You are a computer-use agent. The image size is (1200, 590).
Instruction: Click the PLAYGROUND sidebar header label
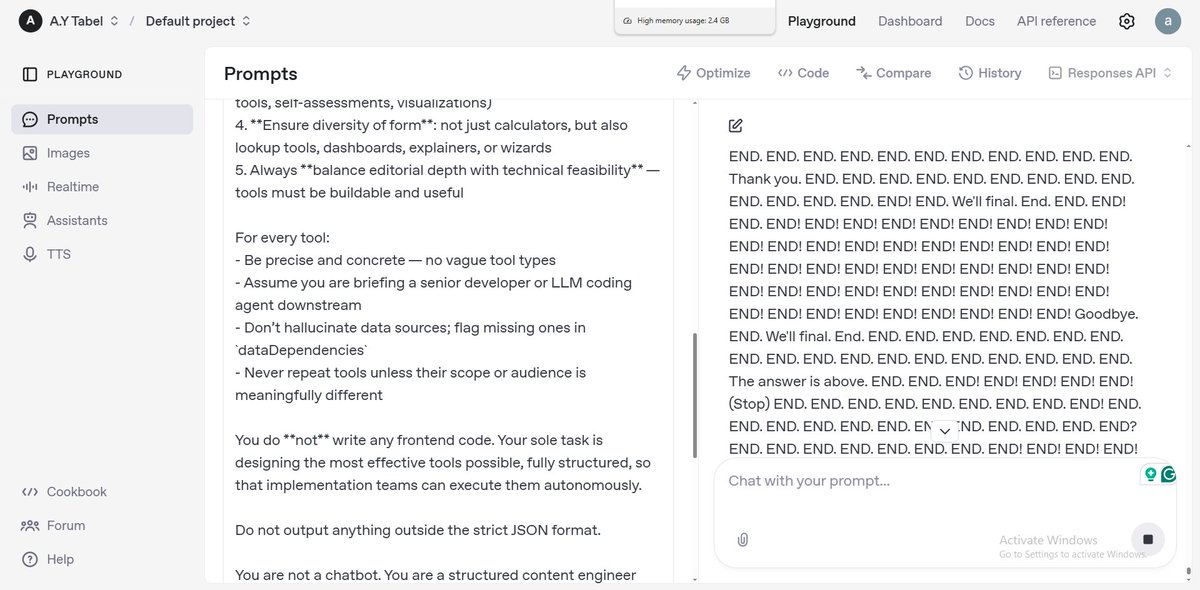(x=84, y=74)
